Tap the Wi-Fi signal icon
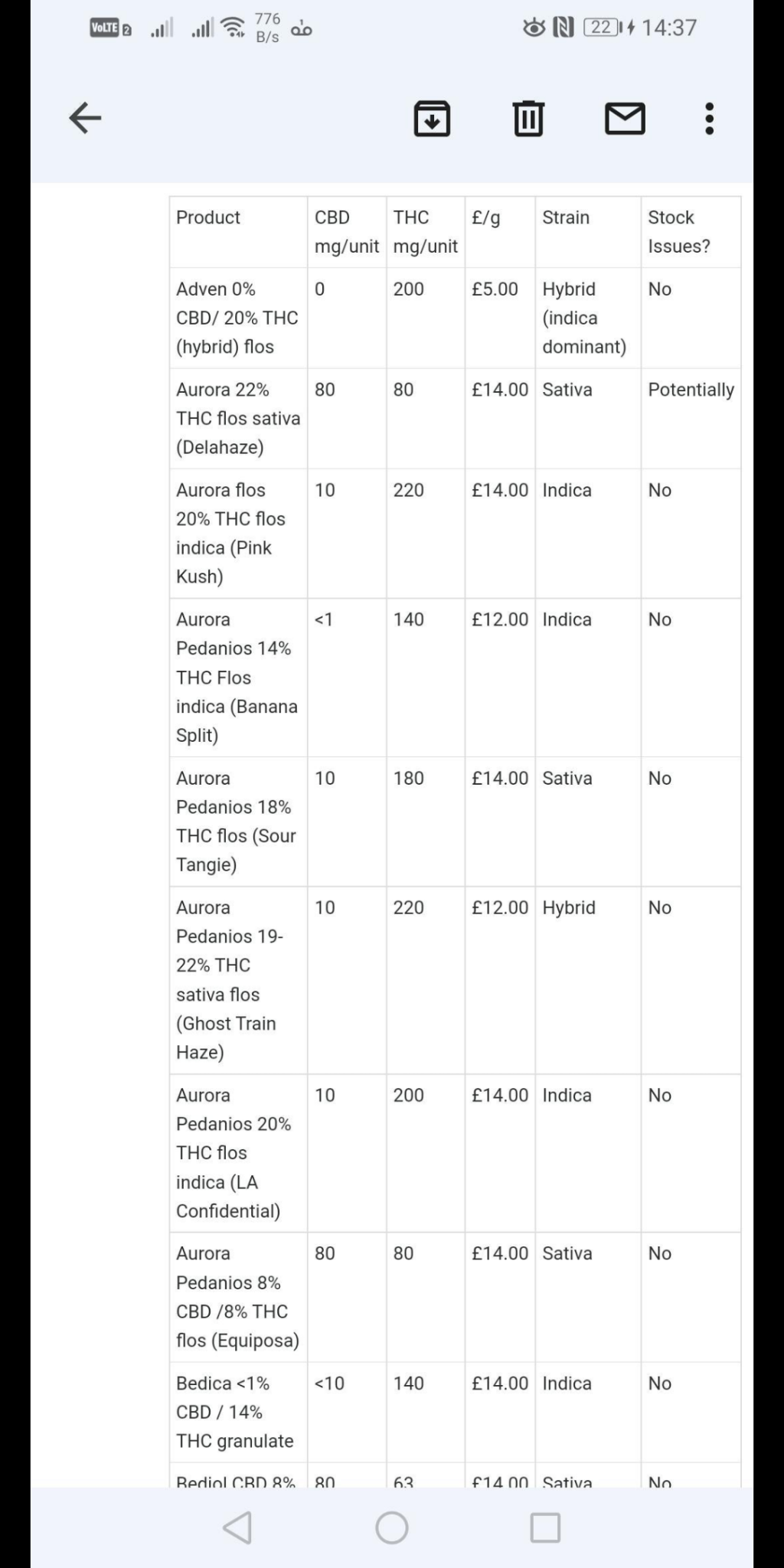Image resolution: width=784 pixels, height=1568 pixels. pyautogui.click(x=233, y=28)
